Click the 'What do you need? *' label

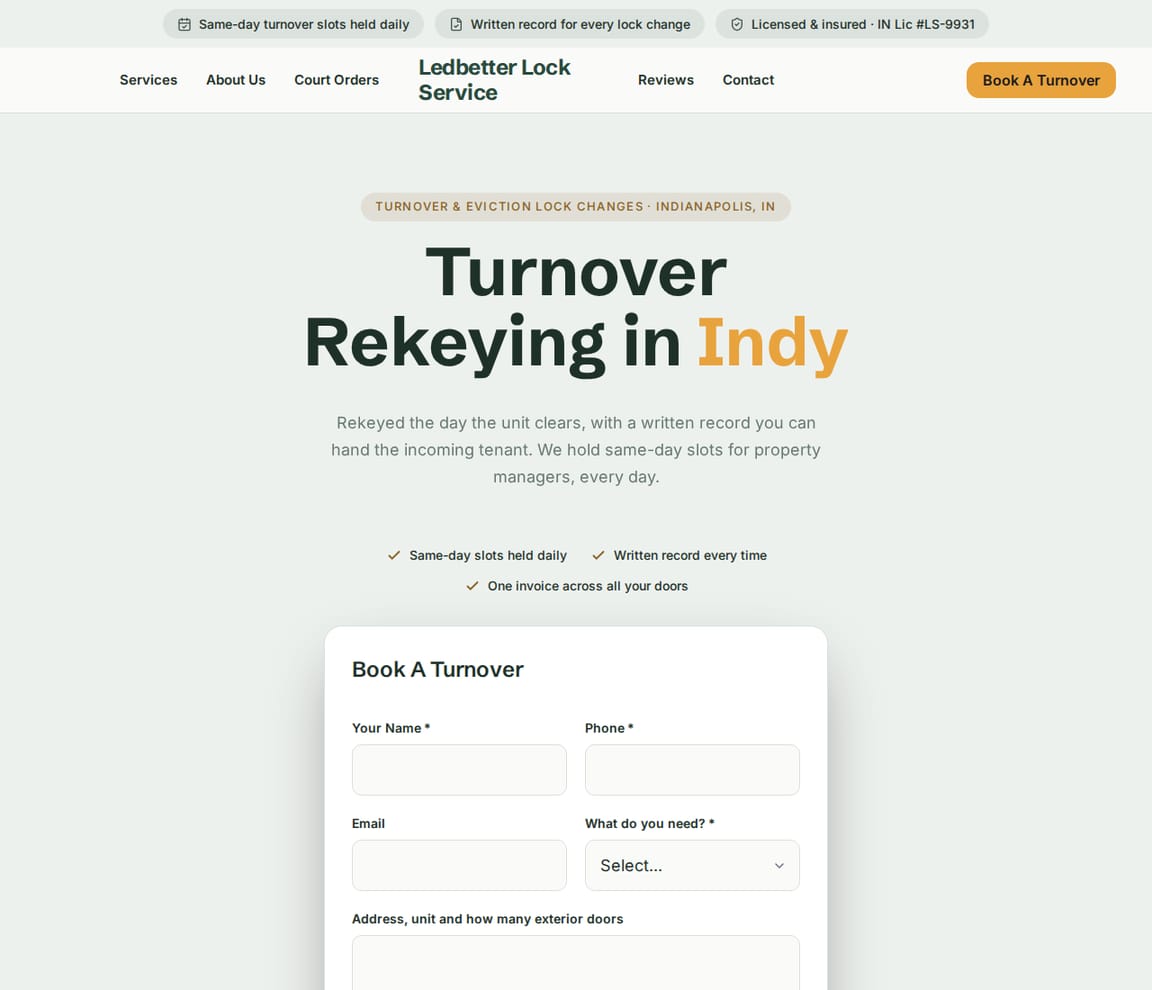pos(649,823)
